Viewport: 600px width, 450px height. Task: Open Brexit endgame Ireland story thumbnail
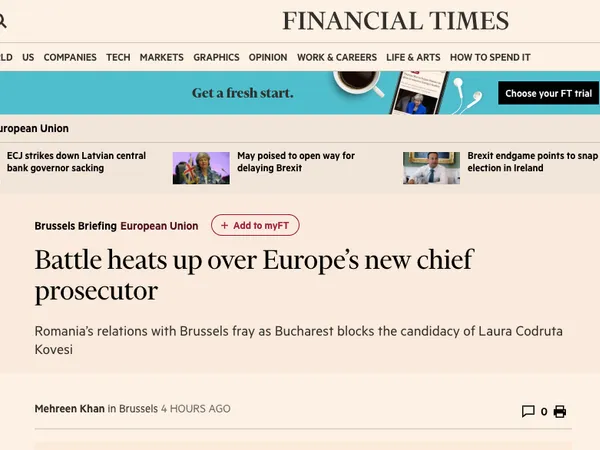point(431,168)
